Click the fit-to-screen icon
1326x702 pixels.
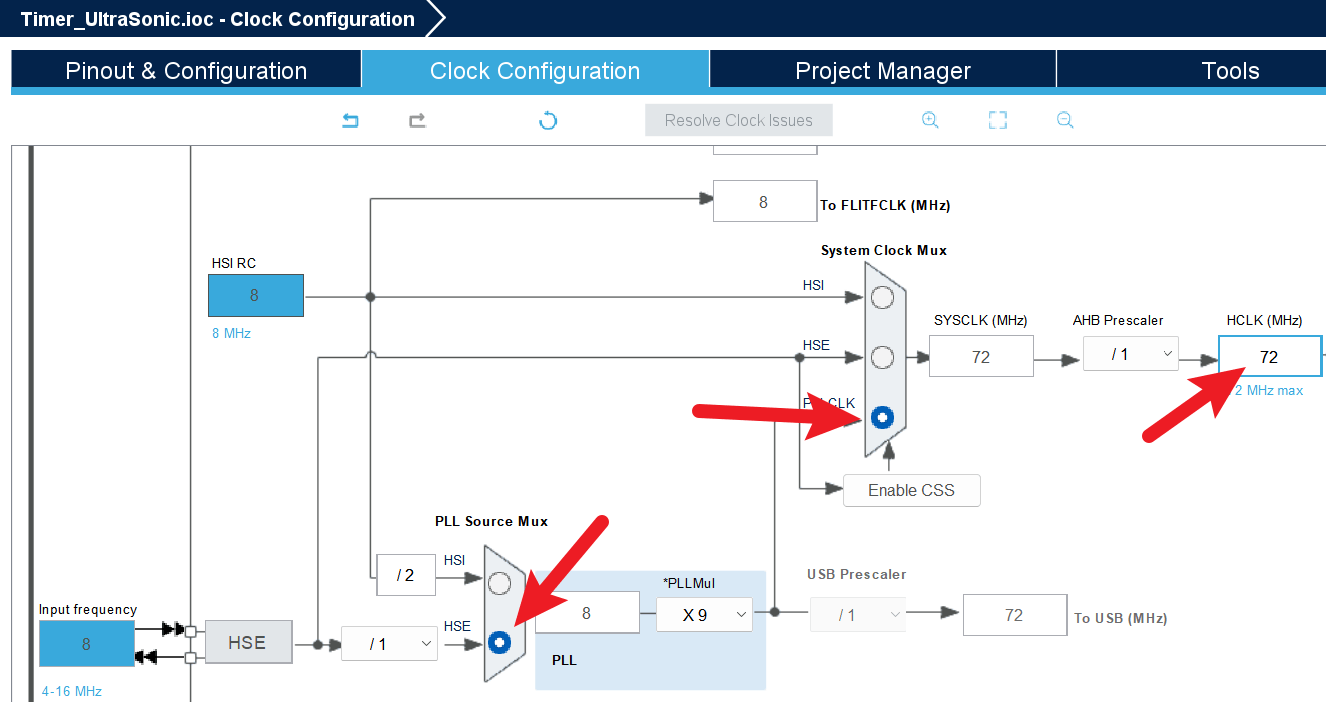click(997, 121)
